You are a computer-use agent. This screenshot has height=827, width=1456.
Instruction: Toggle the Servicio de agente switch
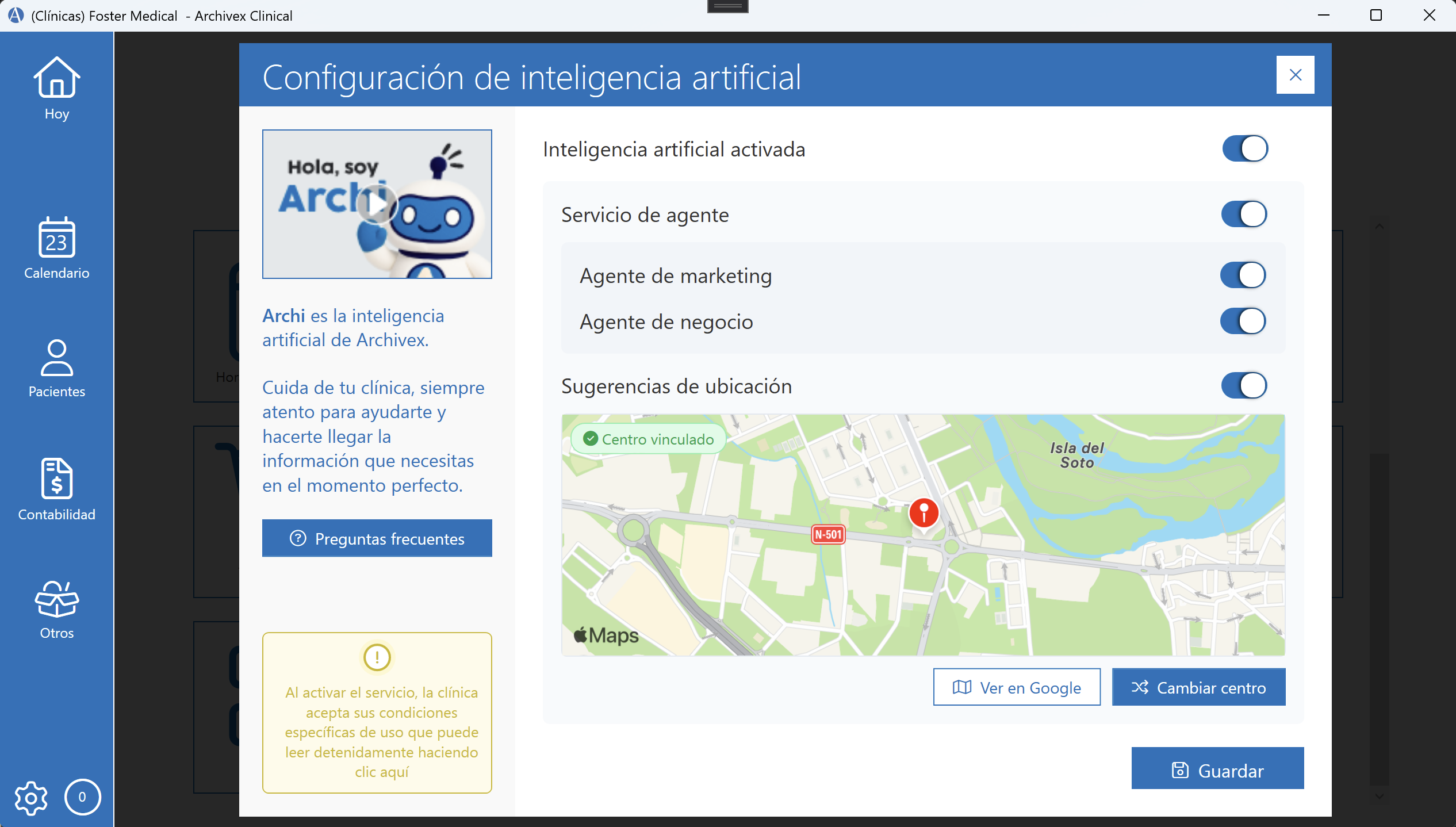(1244, 213)
